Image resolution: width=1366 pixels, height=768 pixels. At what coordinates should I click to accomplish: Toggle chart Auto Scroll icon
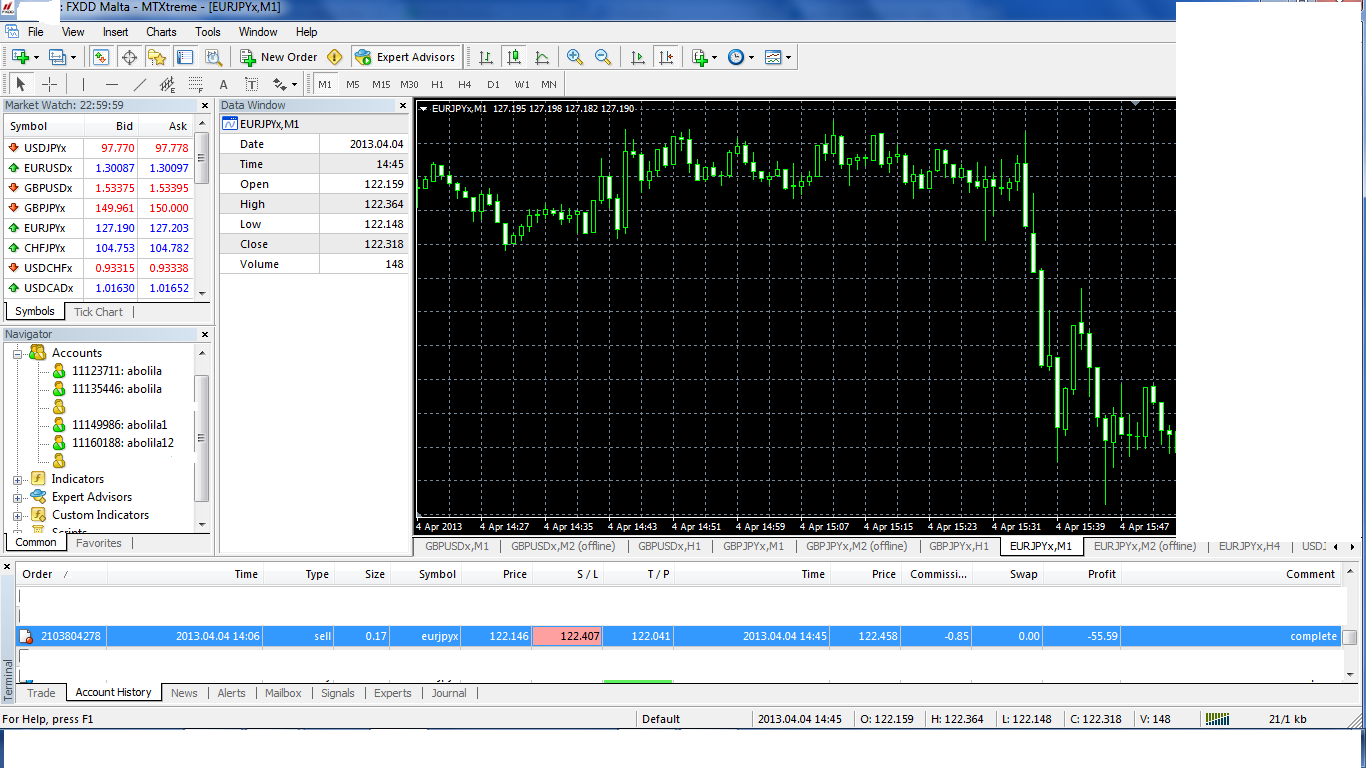[638, 57]
